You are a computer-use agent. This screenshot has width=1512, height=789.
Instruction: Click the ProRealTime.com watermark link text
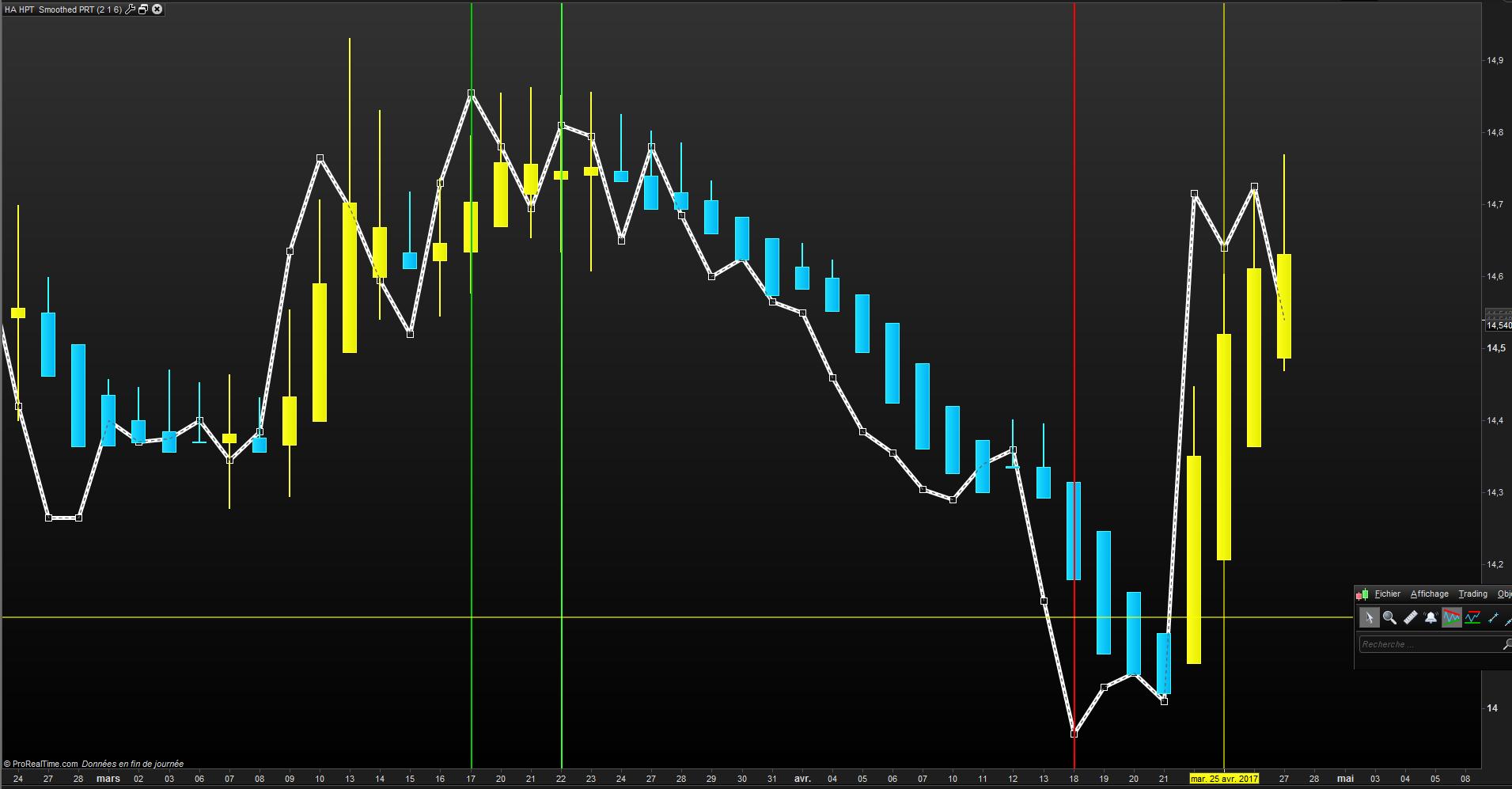click(45, 764)
